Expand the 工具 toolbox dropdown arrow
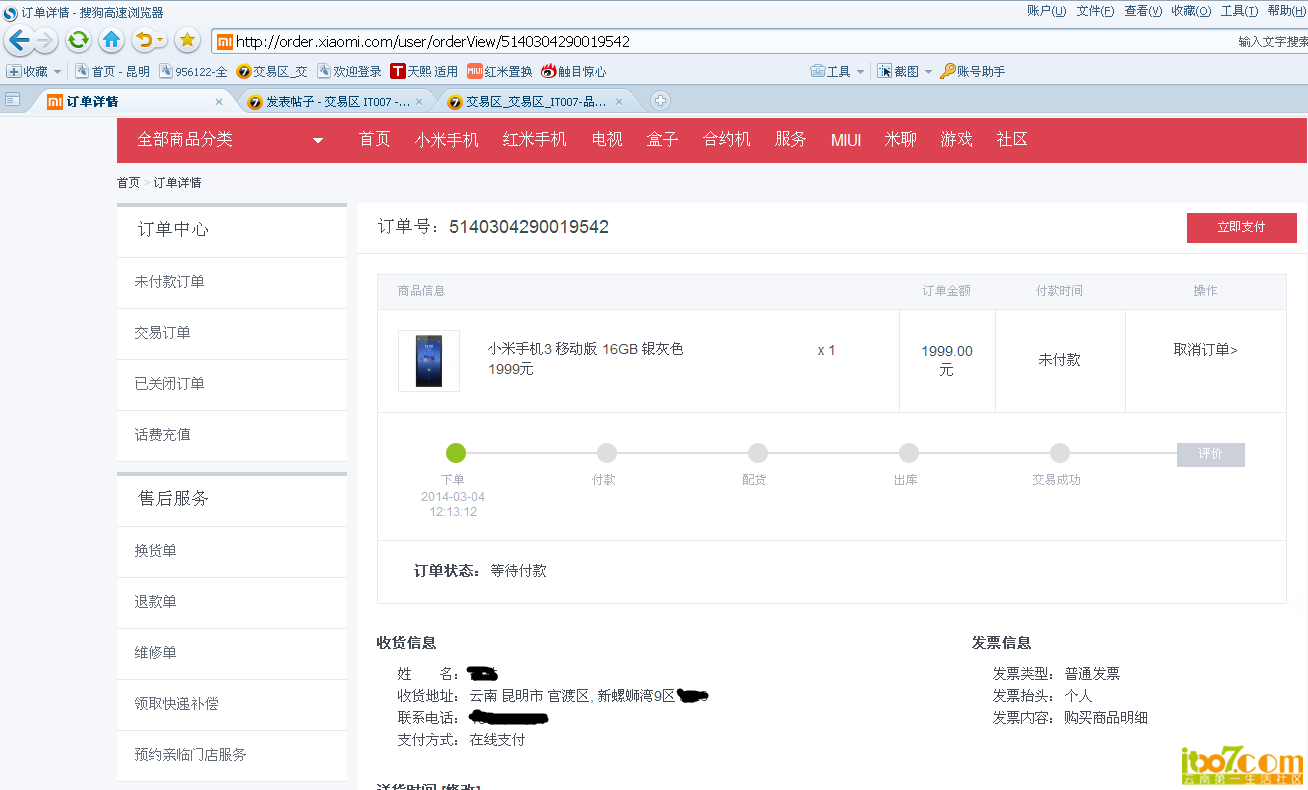The width and height of the screenshot is (1308, 790). 860,72
